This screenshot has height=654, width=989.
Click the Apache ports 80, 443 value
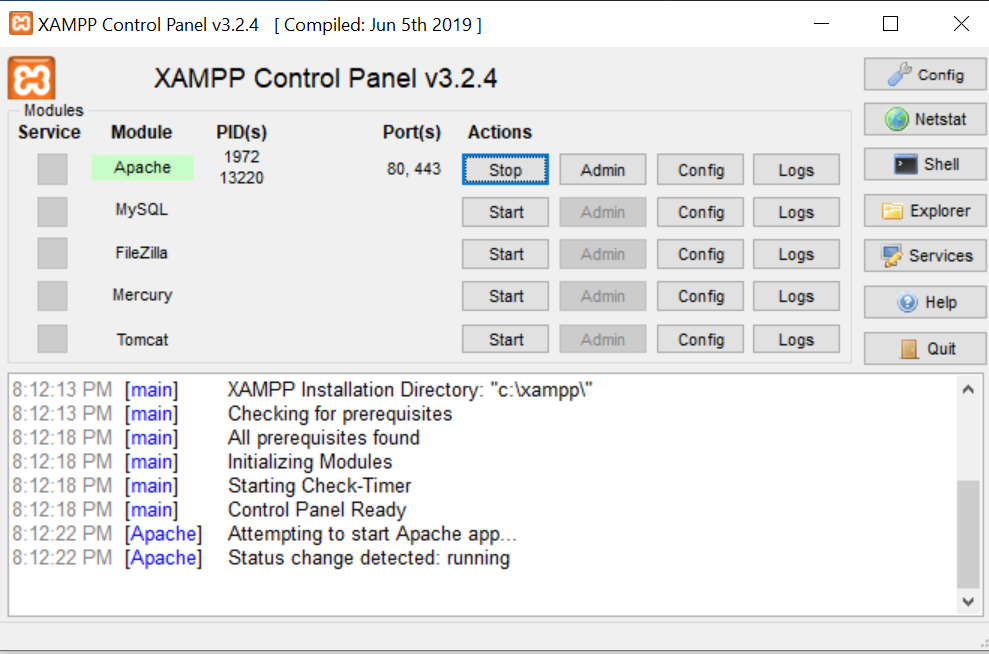pyautogui.click(x=414, y=169)
